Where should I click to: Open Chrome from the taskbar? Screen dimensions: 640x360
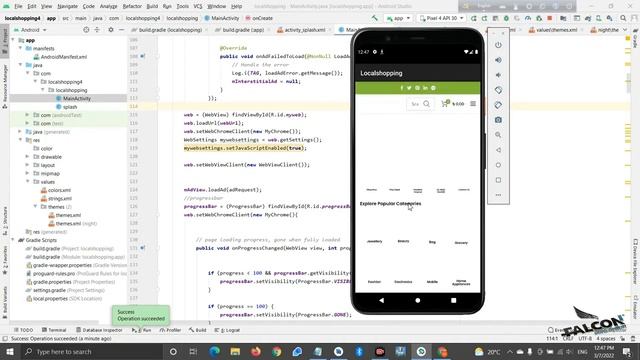[x=276, y=351]
